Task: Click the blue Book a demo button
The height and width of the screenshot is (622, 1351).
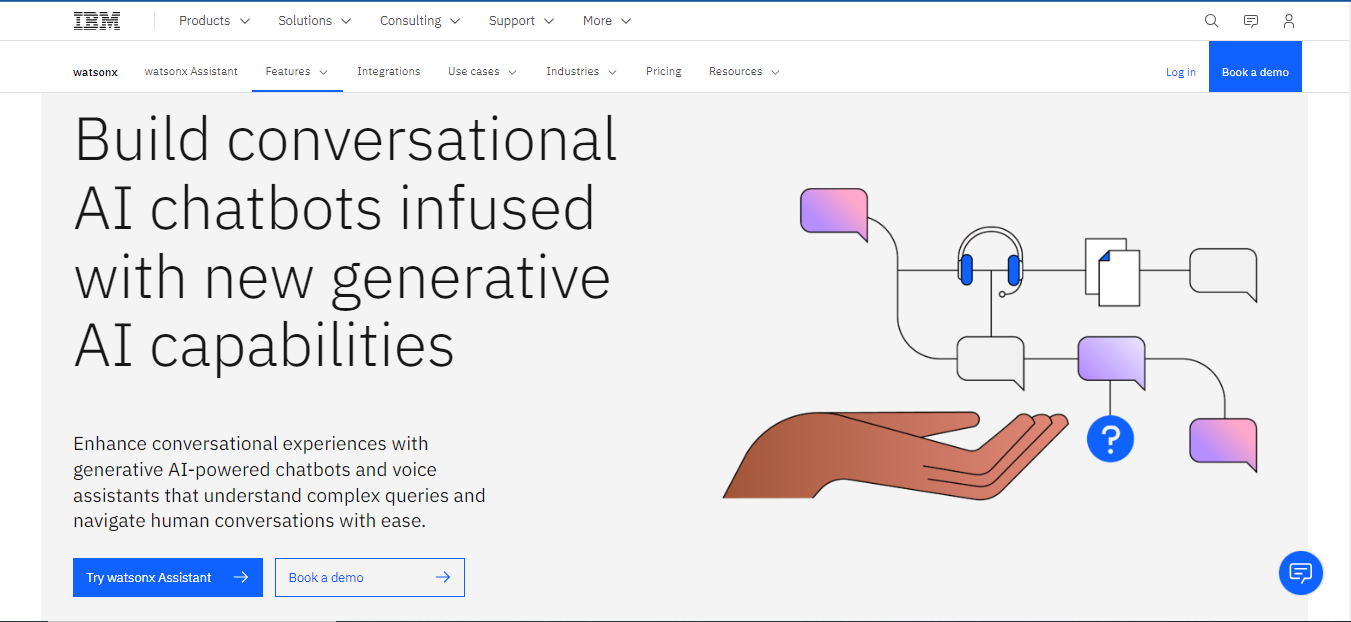Action: coord(1255,66)
